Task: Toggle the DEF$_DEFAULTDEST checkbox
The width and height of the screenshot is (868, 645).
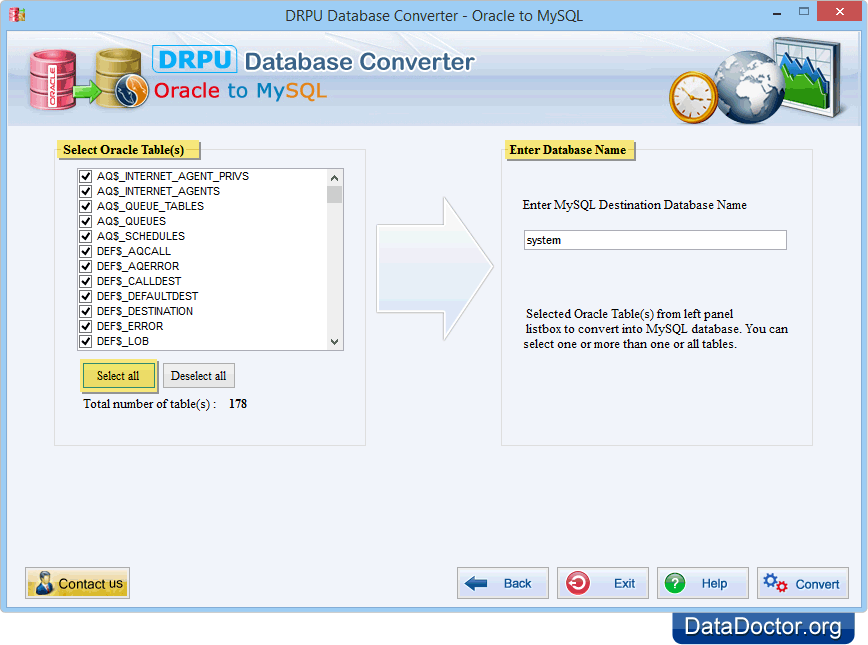Action: (85, 296)
